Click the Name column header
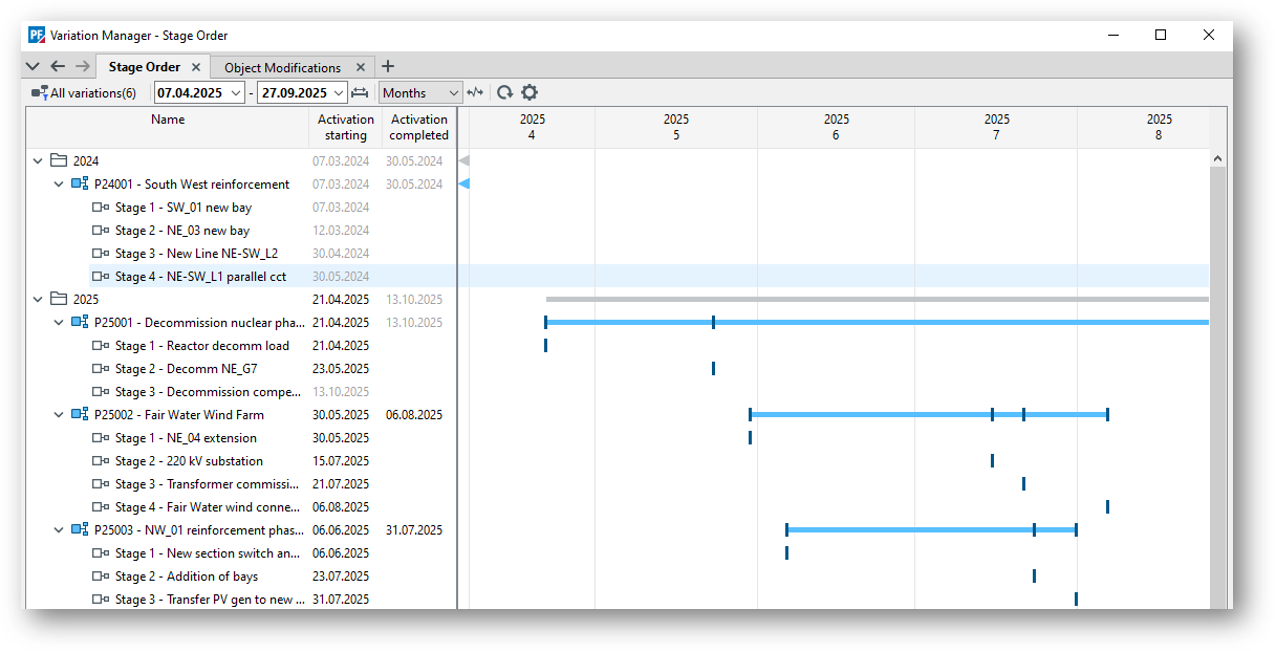The width and height of the screenshot is (1275, 651). pyautogui.click(x=168, y=120)
